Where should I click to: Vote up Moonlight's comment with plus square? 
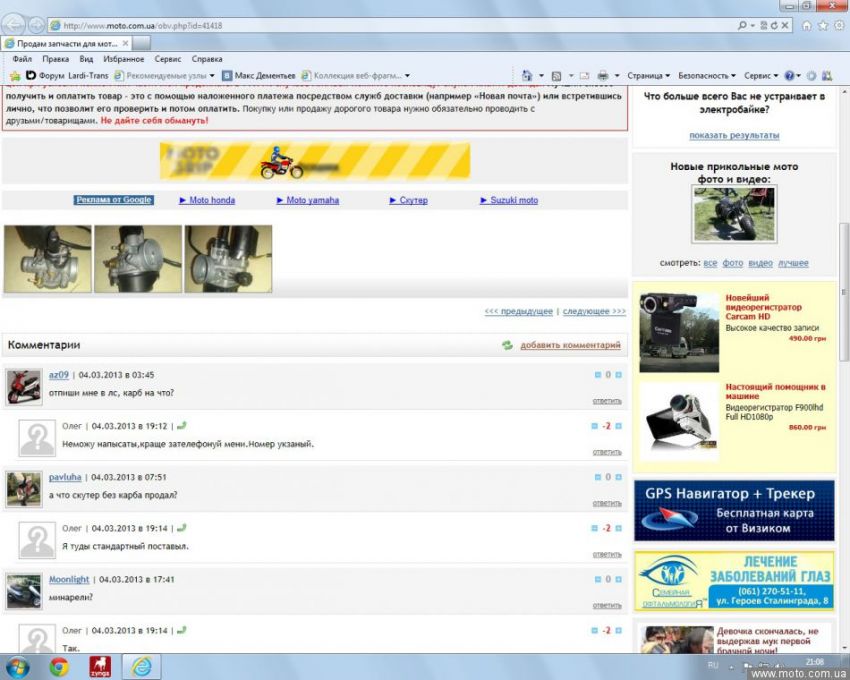pyautogui.click(x=618, y=579)
